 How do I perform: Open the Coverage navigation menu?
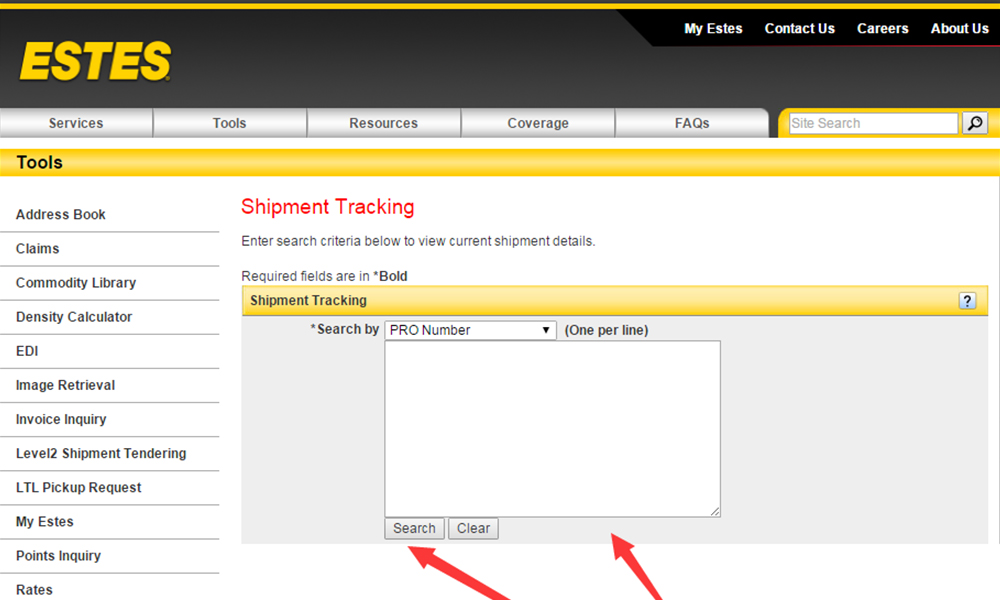coord(538,123)
